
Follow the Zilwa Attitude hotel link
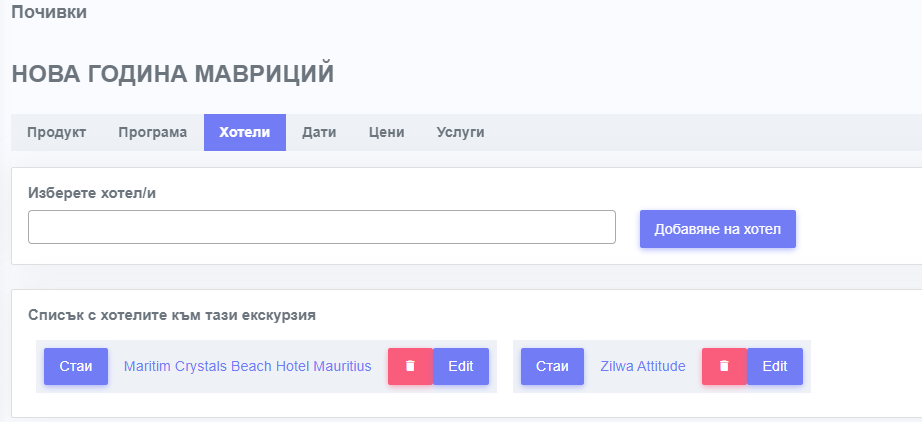pyautogui.click(x=643, y=366)
